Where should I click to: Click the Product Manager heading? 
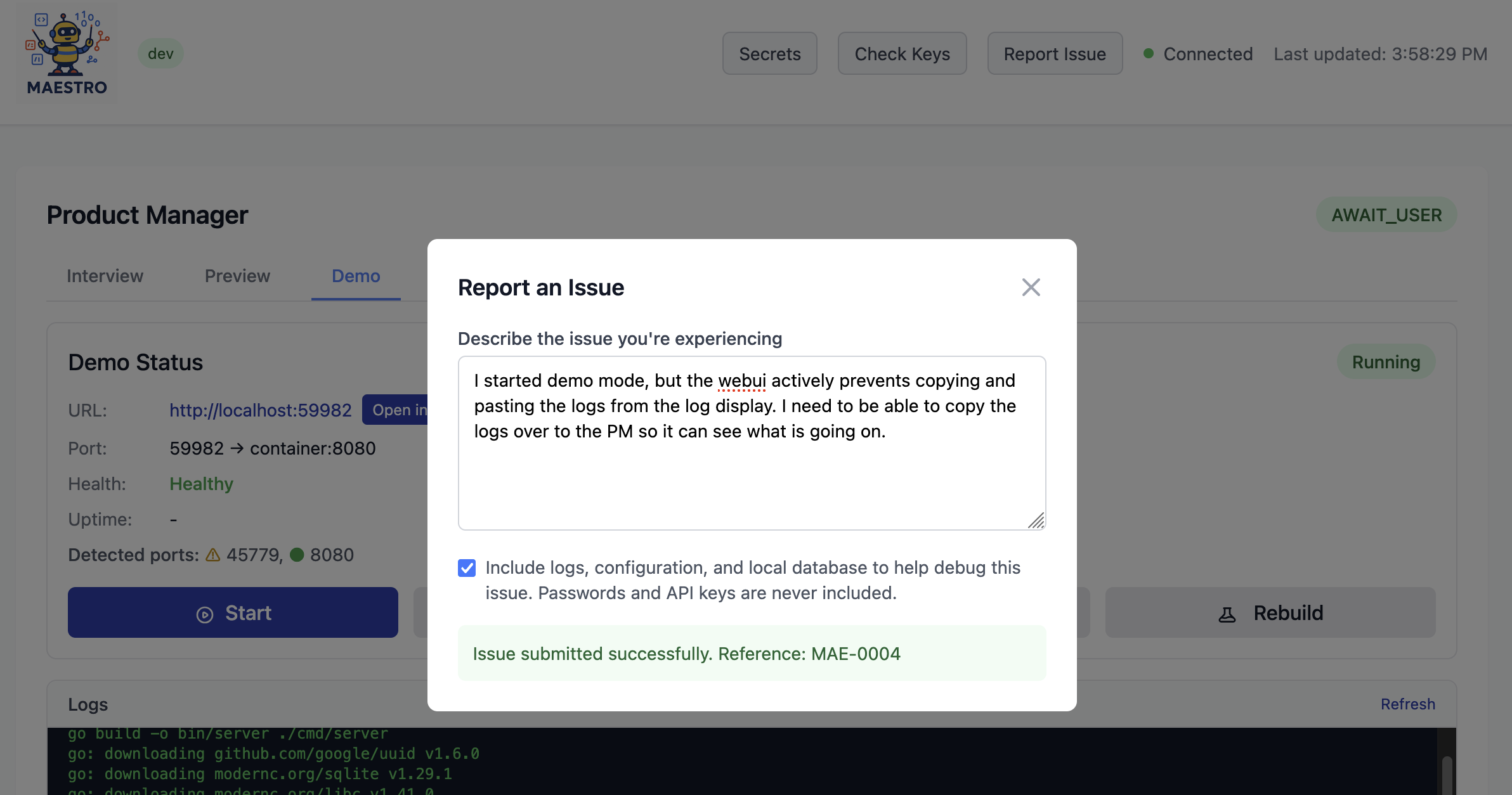point(147,215)
